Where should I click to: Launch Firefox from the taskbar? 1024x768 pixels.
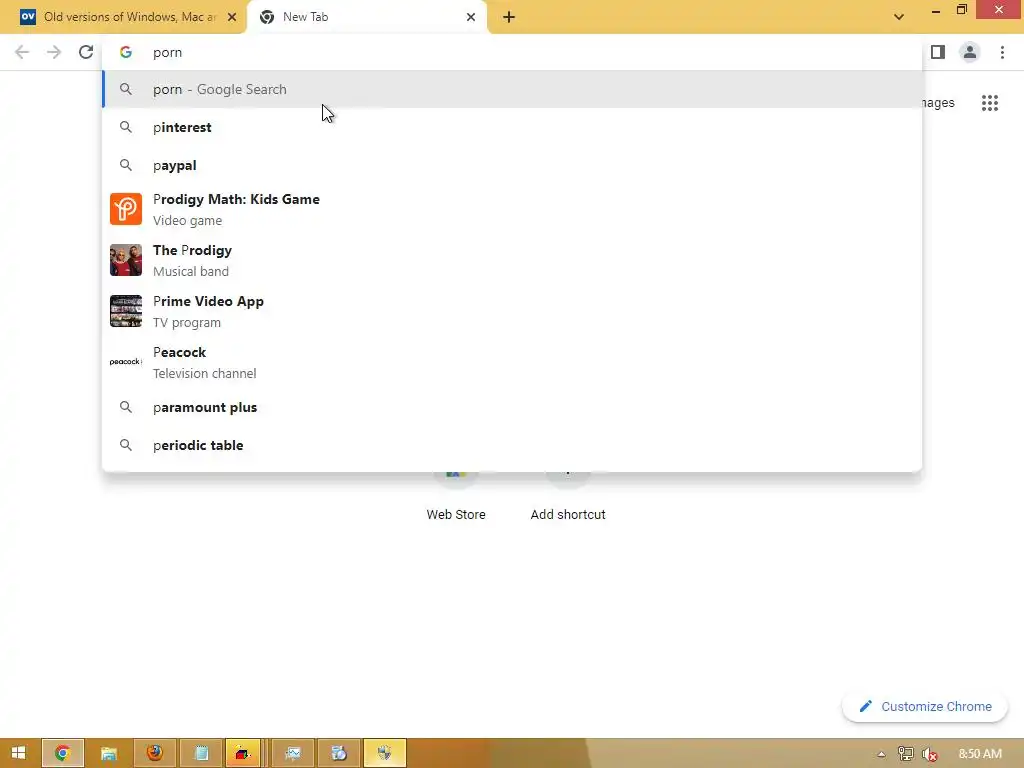[154, 753]
